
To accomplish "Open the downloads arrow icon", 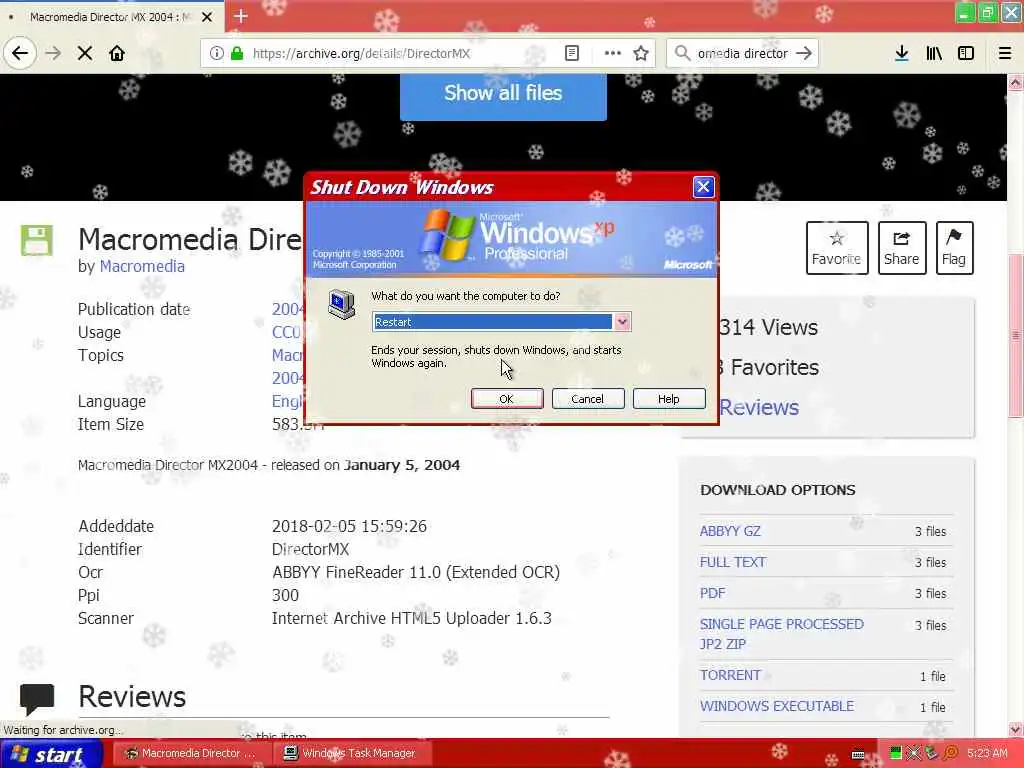I will tap(901, 53).
